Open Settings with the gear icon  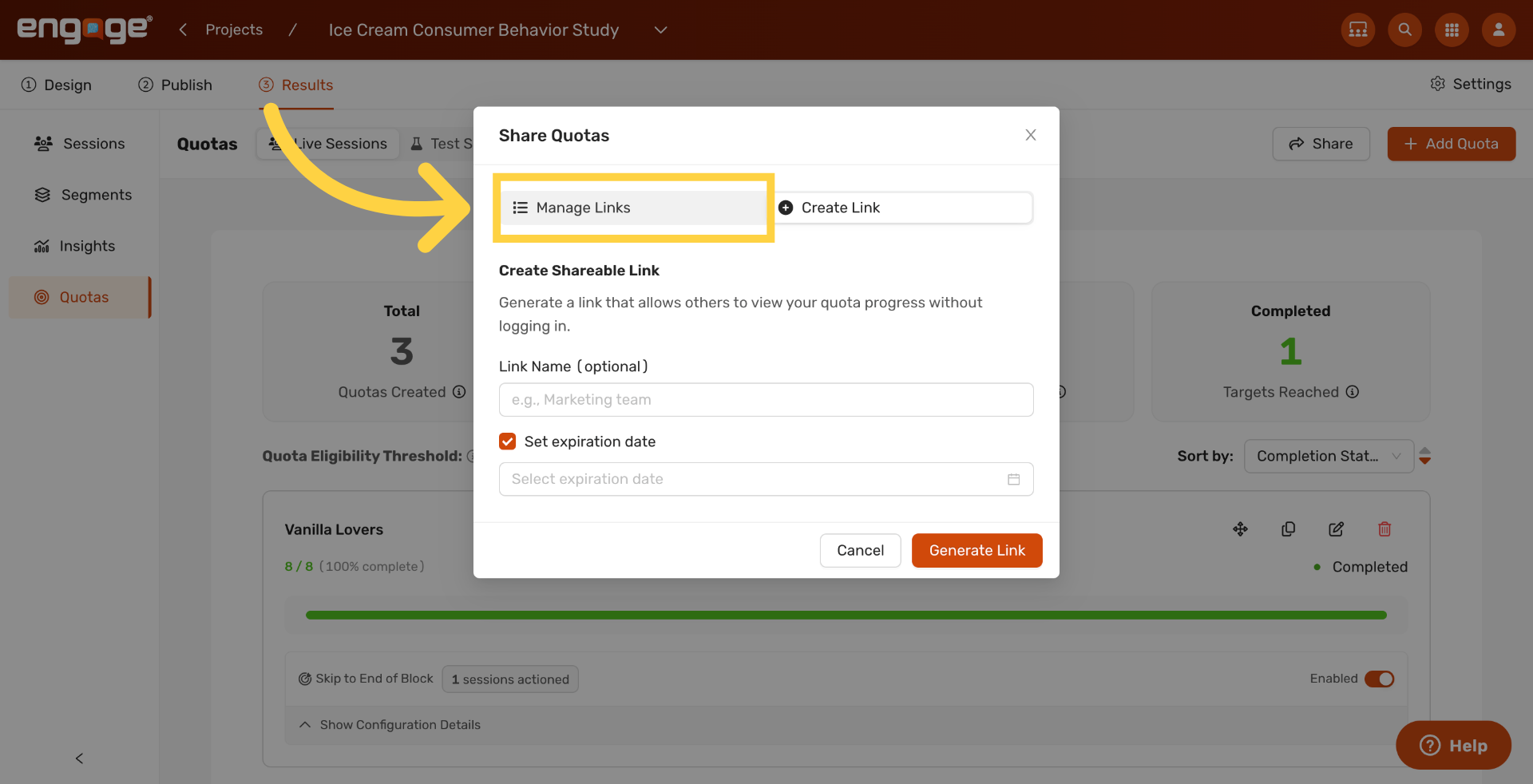[x=1471, y=84]
